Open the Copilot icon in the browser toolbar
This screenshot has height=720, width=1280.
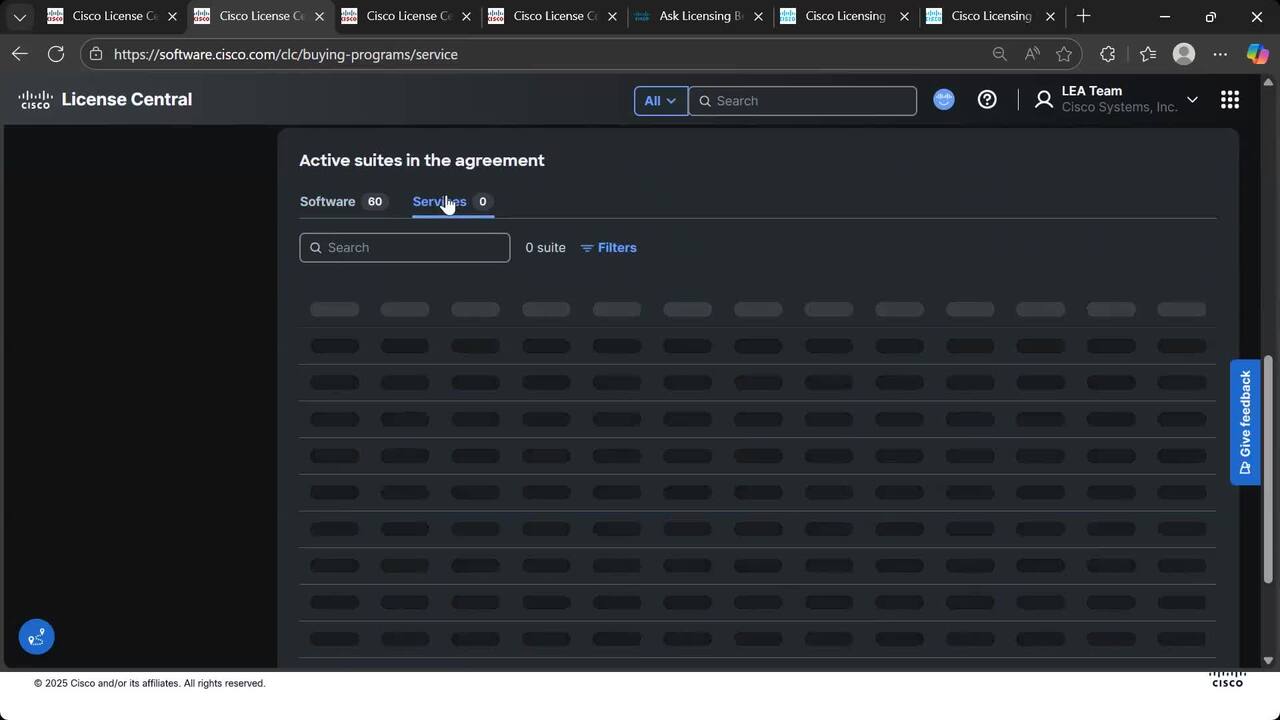point(1256,54)
